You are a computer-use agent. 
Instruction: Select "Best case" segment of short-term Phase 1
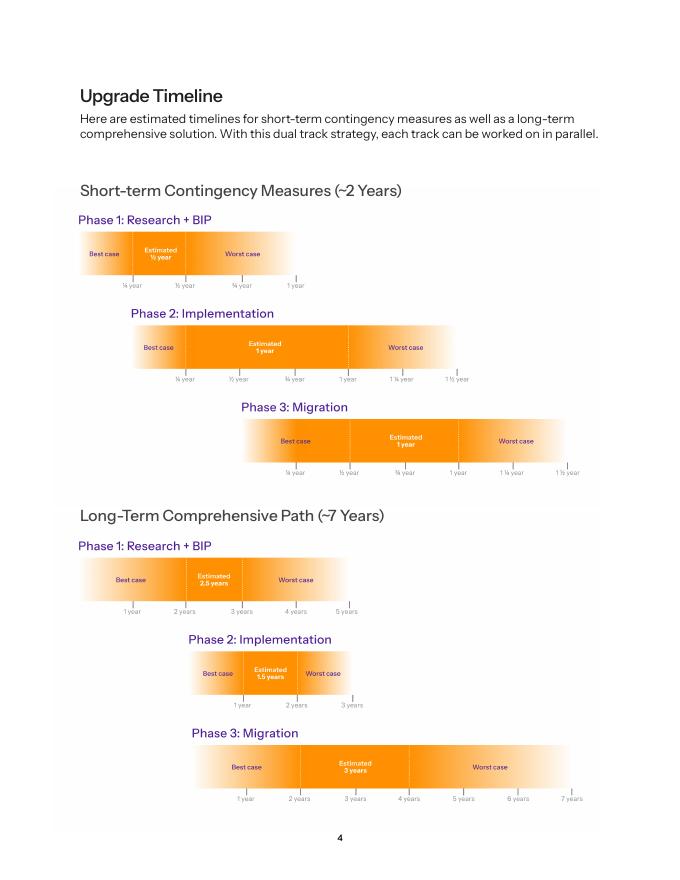tap(106, 254)
